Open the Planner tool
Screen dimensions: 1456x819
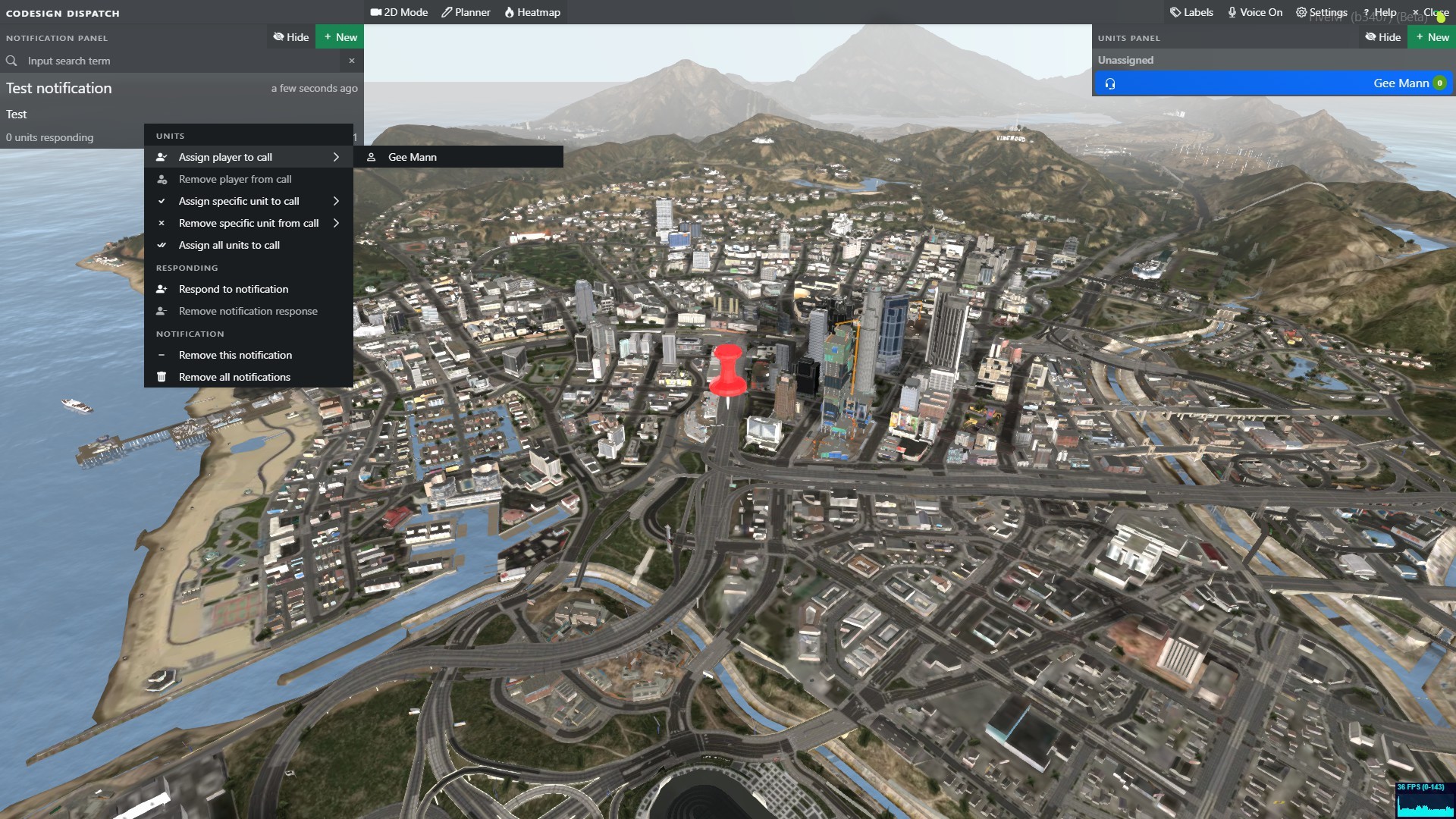click(x=465, y=12)
